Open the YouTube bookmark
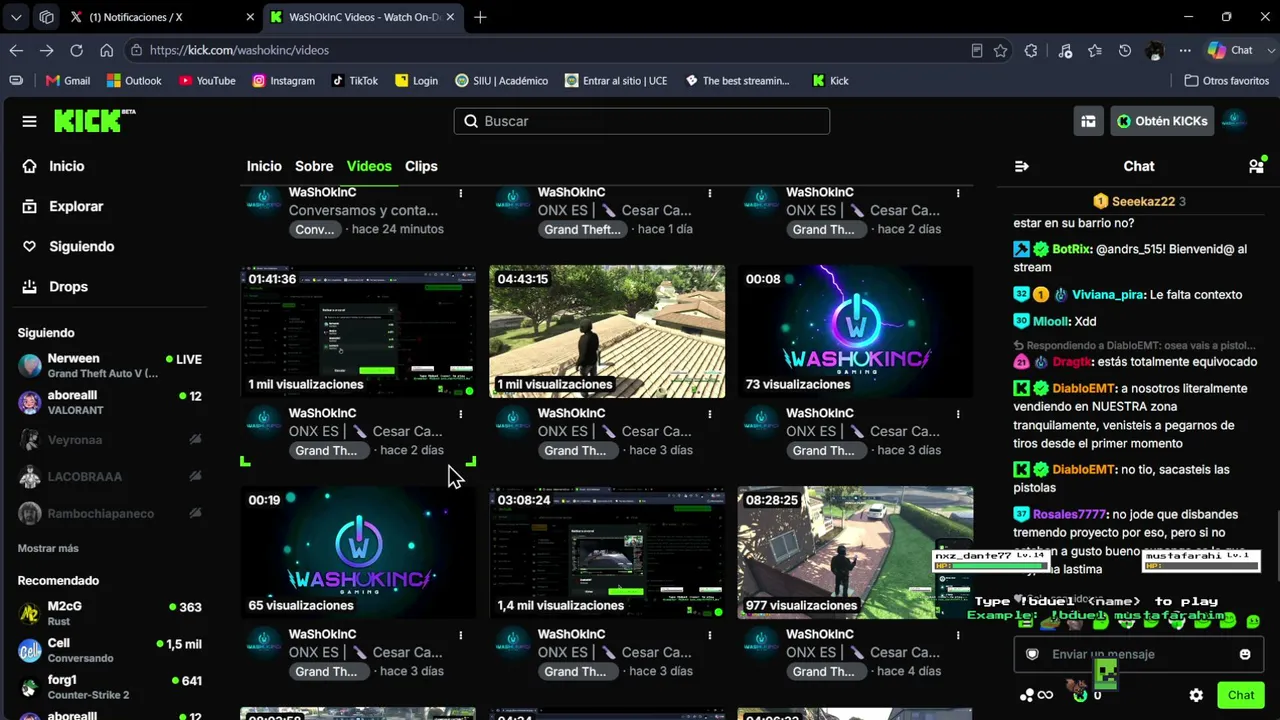1280x720 pixels. (208, 81)
